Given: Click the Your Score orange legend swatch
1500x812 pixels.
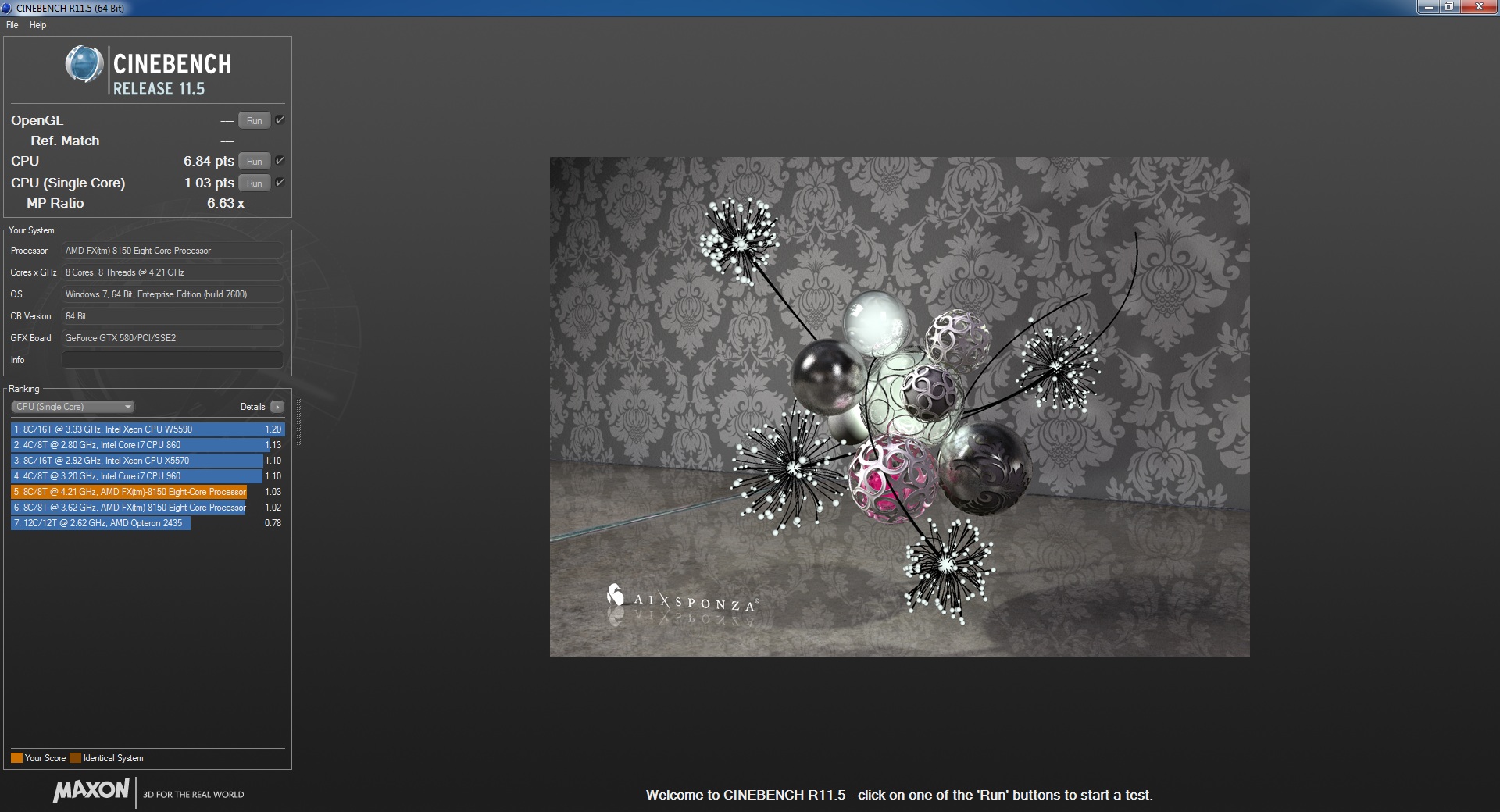Looking at the screenshot, I should click(16, 758).
